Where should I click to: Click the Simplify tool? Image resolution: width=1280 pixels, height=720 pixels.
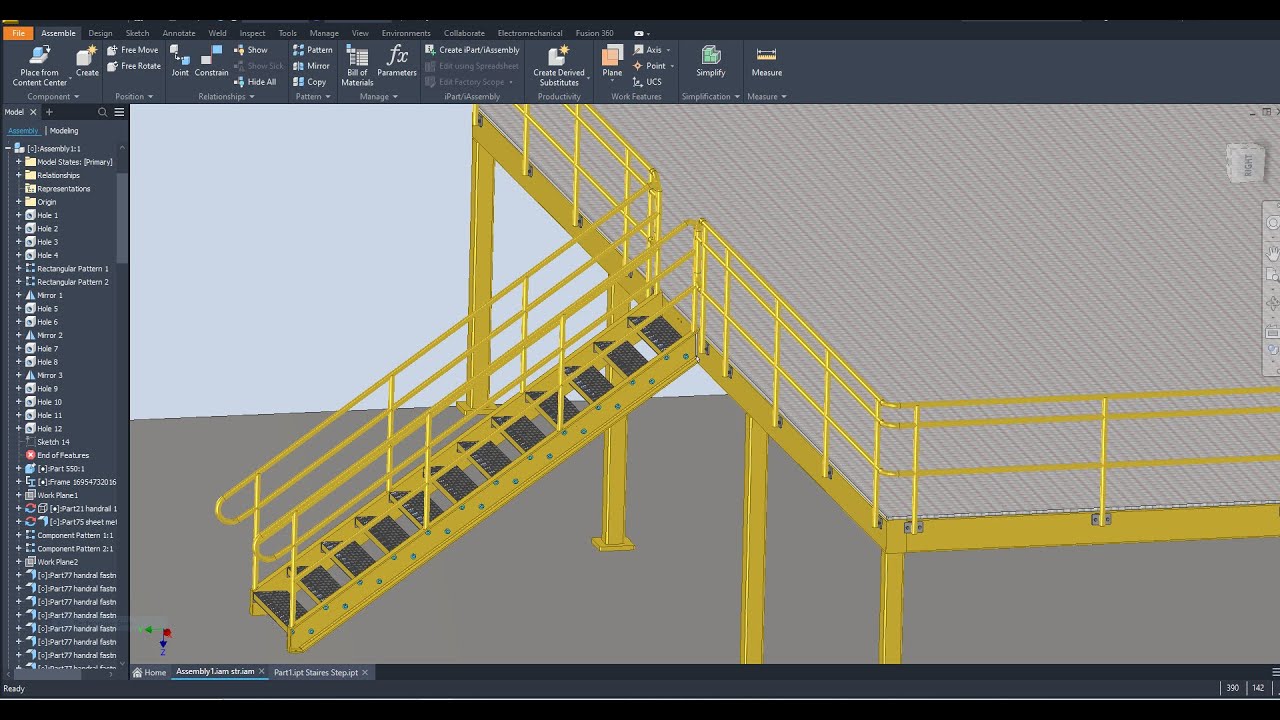(x=711, y=61)
